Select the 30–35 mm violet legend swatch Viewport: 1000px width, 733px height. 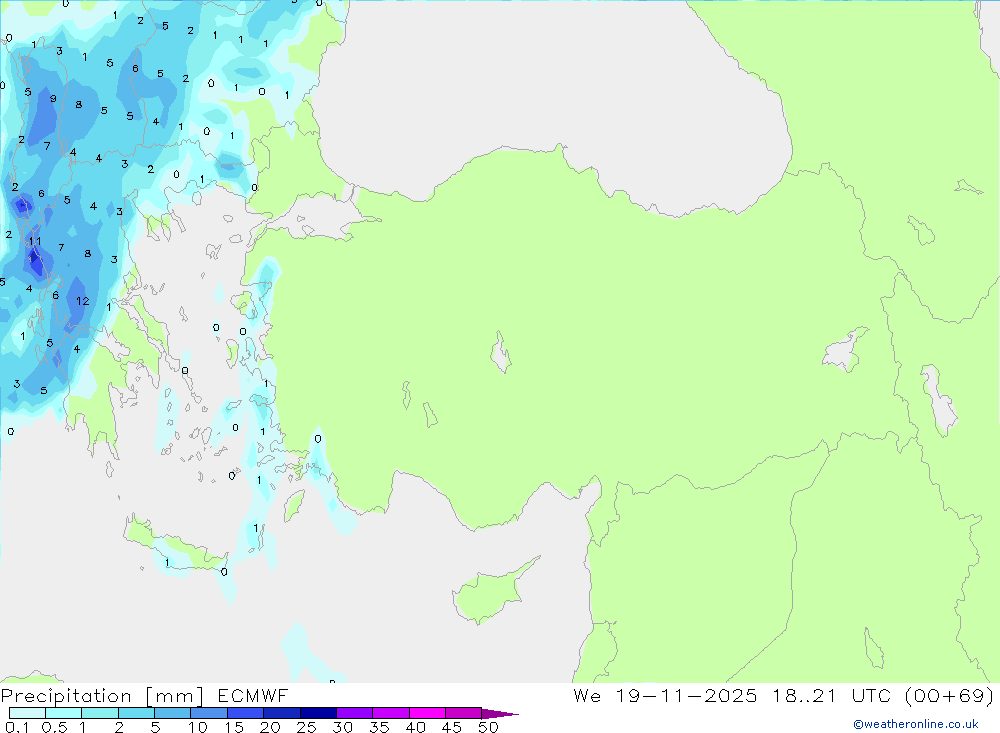(x=354, y=713)
